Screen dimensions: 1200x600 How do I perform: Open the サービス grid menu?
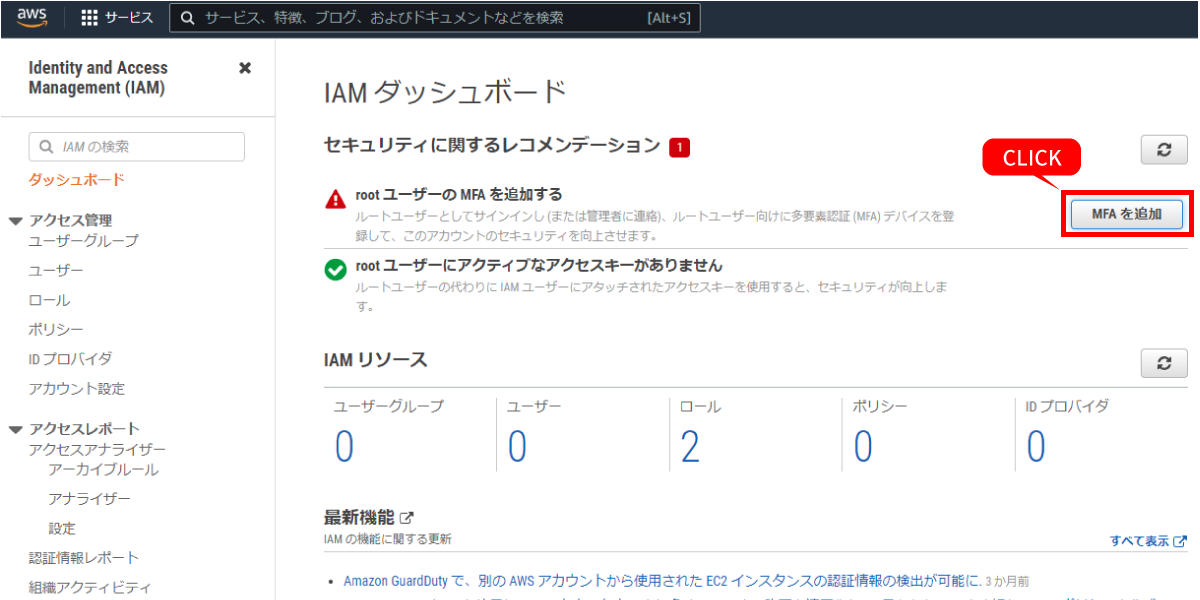click(x=117, y=18)
